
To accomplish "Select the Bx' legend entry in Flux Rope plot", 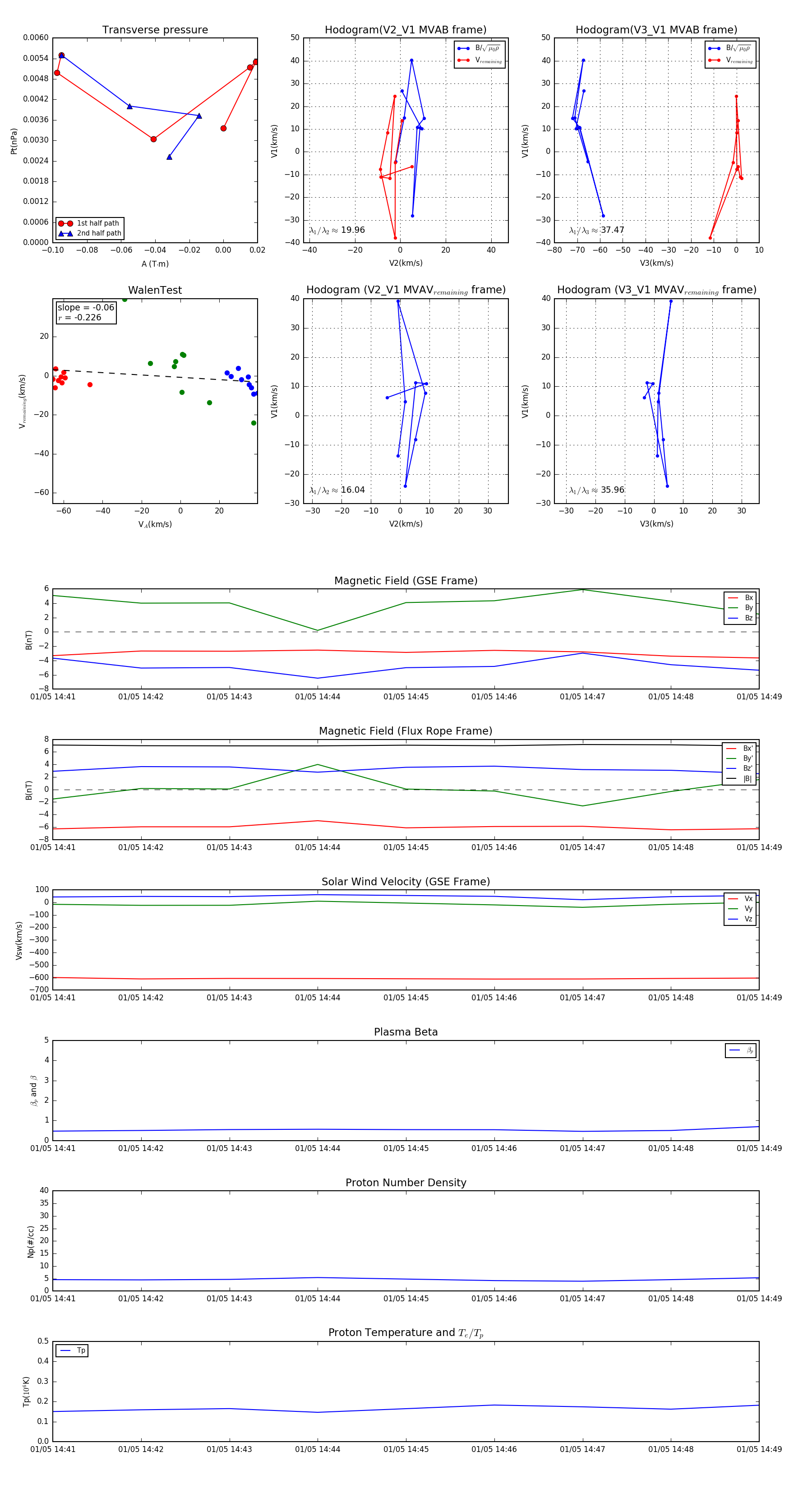I will pos(739,748).
